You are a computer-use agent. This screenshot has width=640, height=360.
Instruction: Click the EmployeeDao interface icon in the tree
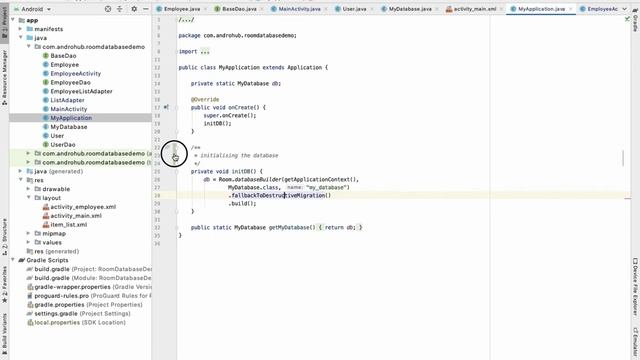tap(46, 82)
